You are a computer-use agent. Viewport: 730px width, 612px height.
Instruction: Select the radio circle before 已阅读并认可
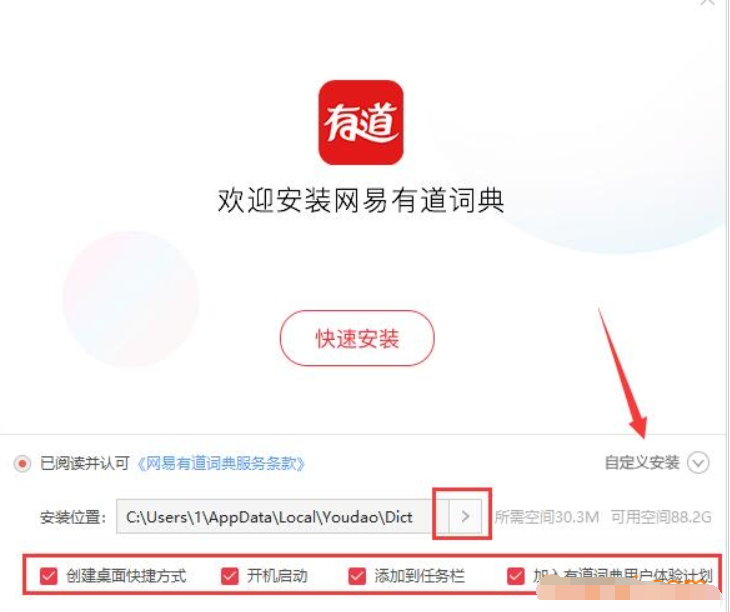point(22,464)
